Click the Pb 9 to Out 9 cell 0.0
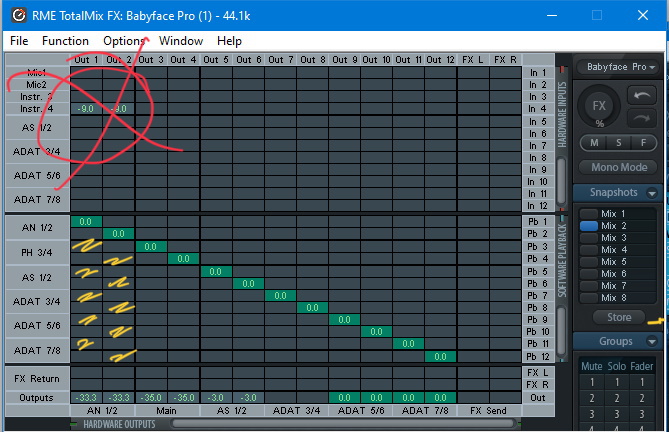 click(344, 319)
